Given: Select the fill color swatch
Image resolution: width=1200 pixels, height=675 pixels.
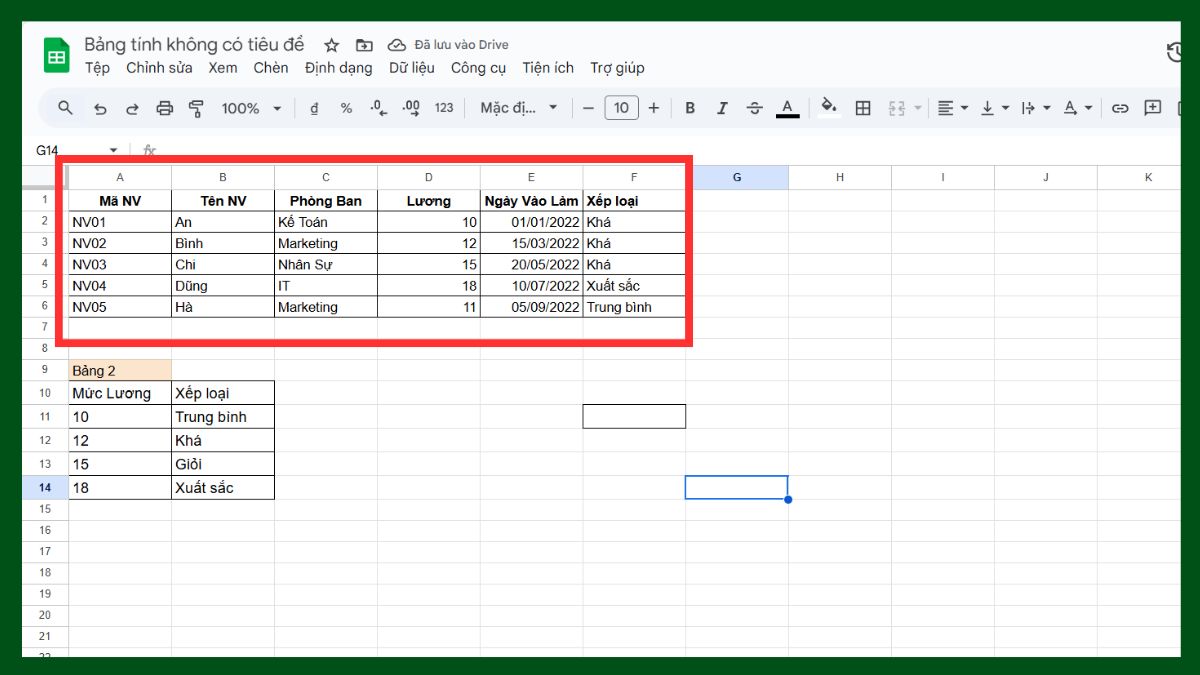Looking at the screenshot, I should (829, 107).
